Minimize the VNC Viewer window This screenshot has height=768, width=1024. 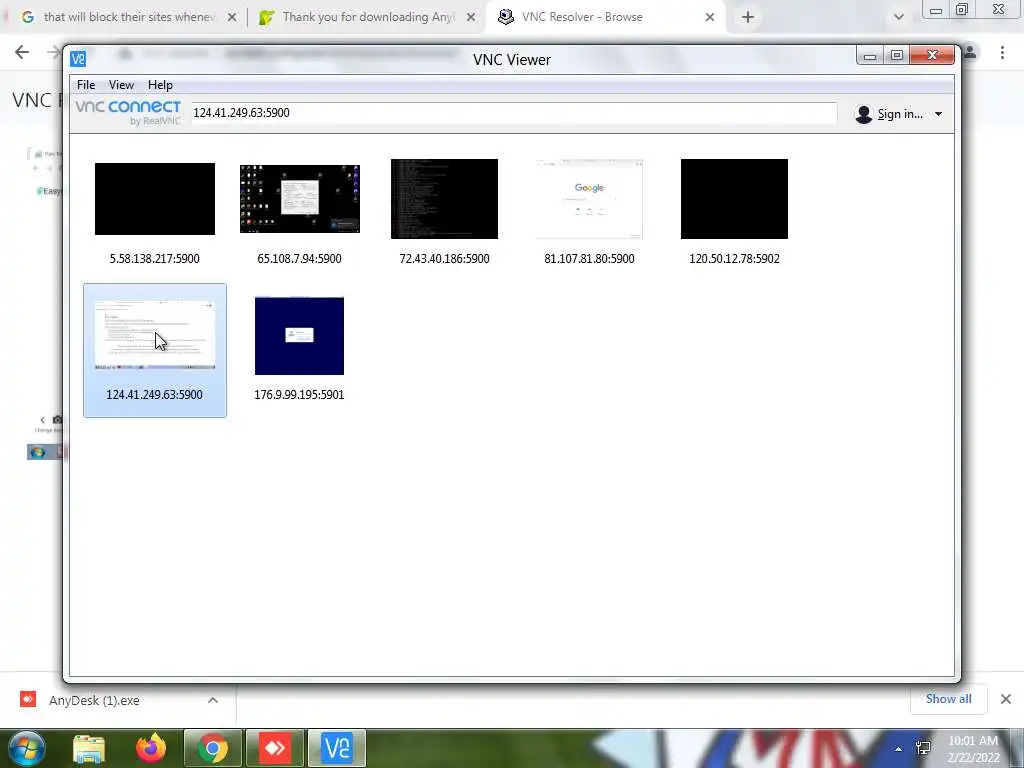(x=870, y=56)
